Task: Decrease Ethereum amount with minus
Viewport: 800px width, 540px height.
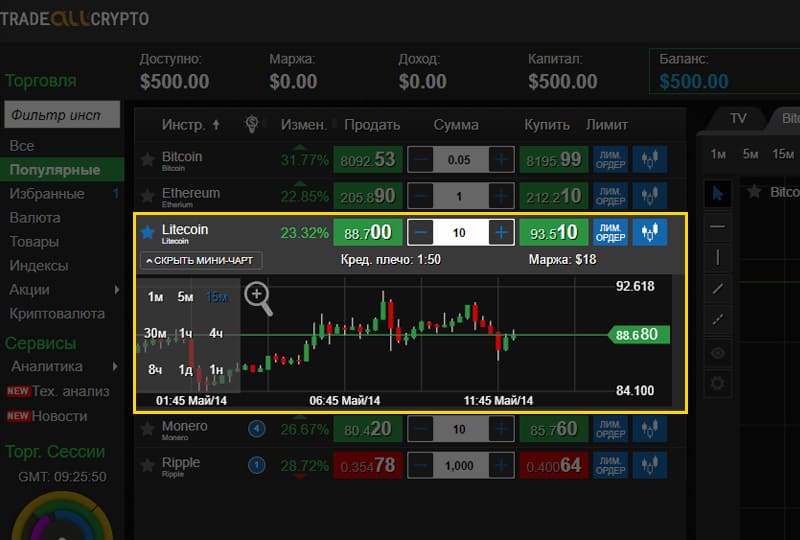Action: [x=420, y=196]
